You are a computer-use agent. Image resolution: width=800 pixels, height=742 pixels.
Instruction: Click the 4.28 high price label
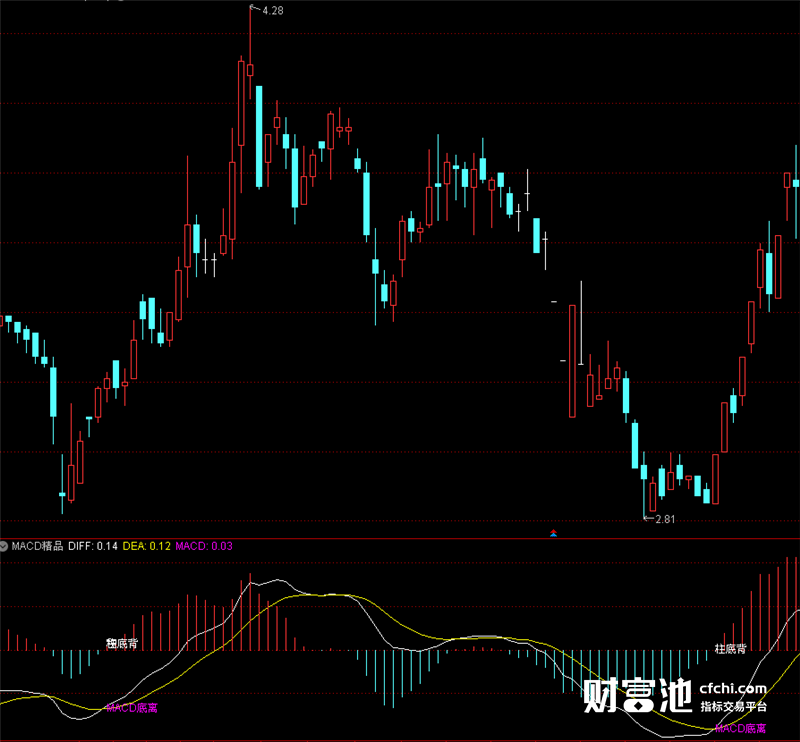click(272, 11)
